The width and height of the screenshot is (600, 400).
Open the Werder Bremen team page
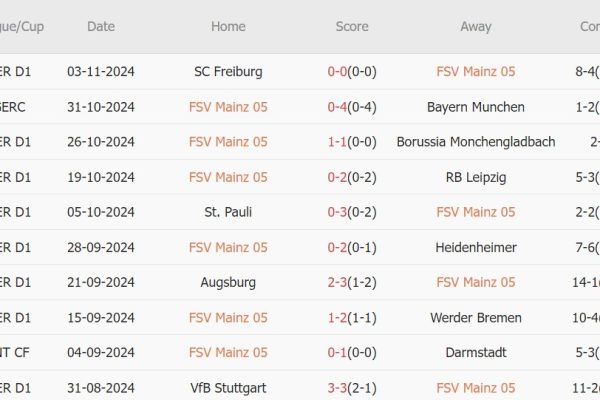(475, 317)
